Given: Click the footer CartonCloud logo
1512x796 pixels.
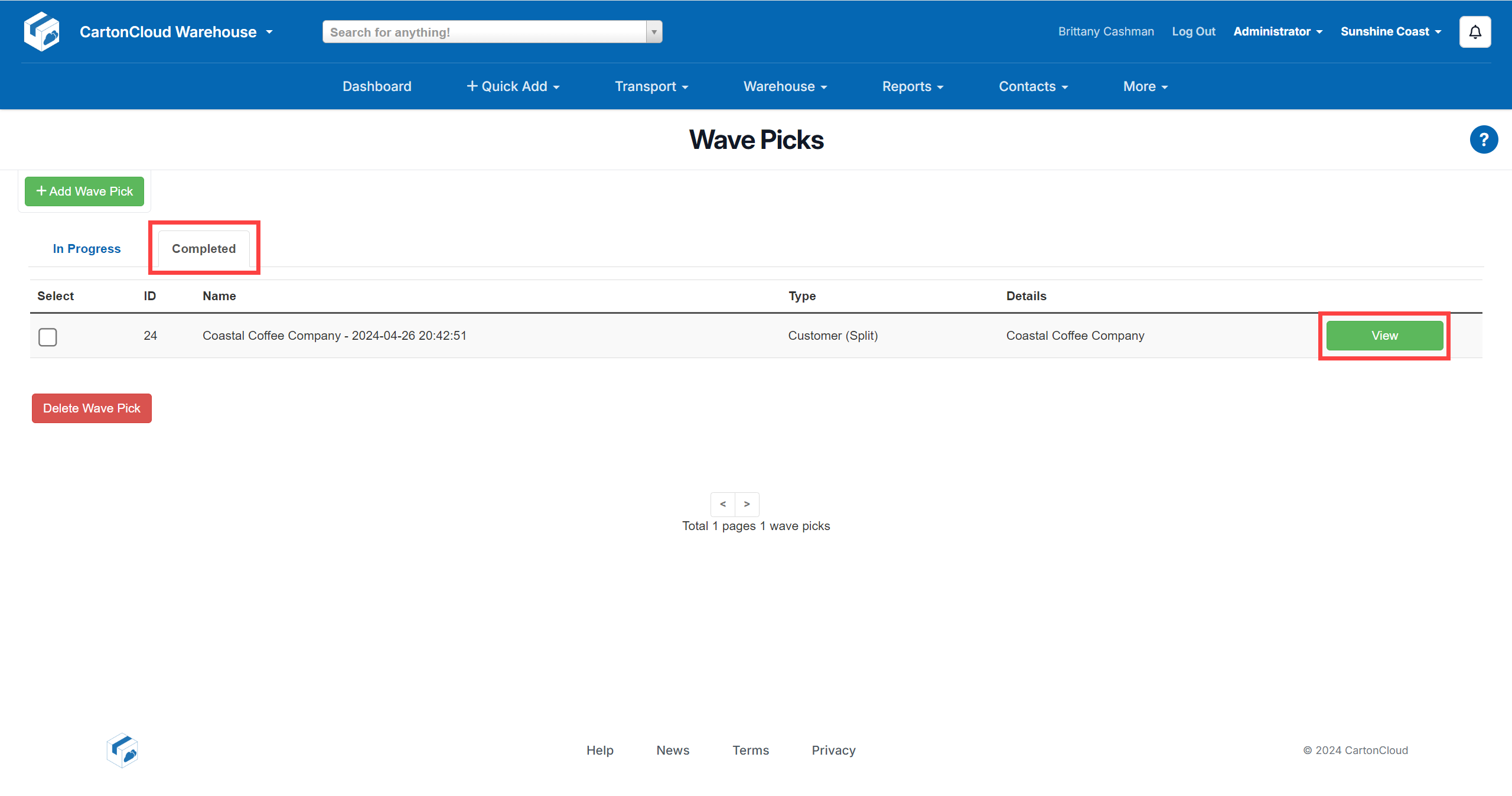Looking at the screenshot, I should pos(122,750).
